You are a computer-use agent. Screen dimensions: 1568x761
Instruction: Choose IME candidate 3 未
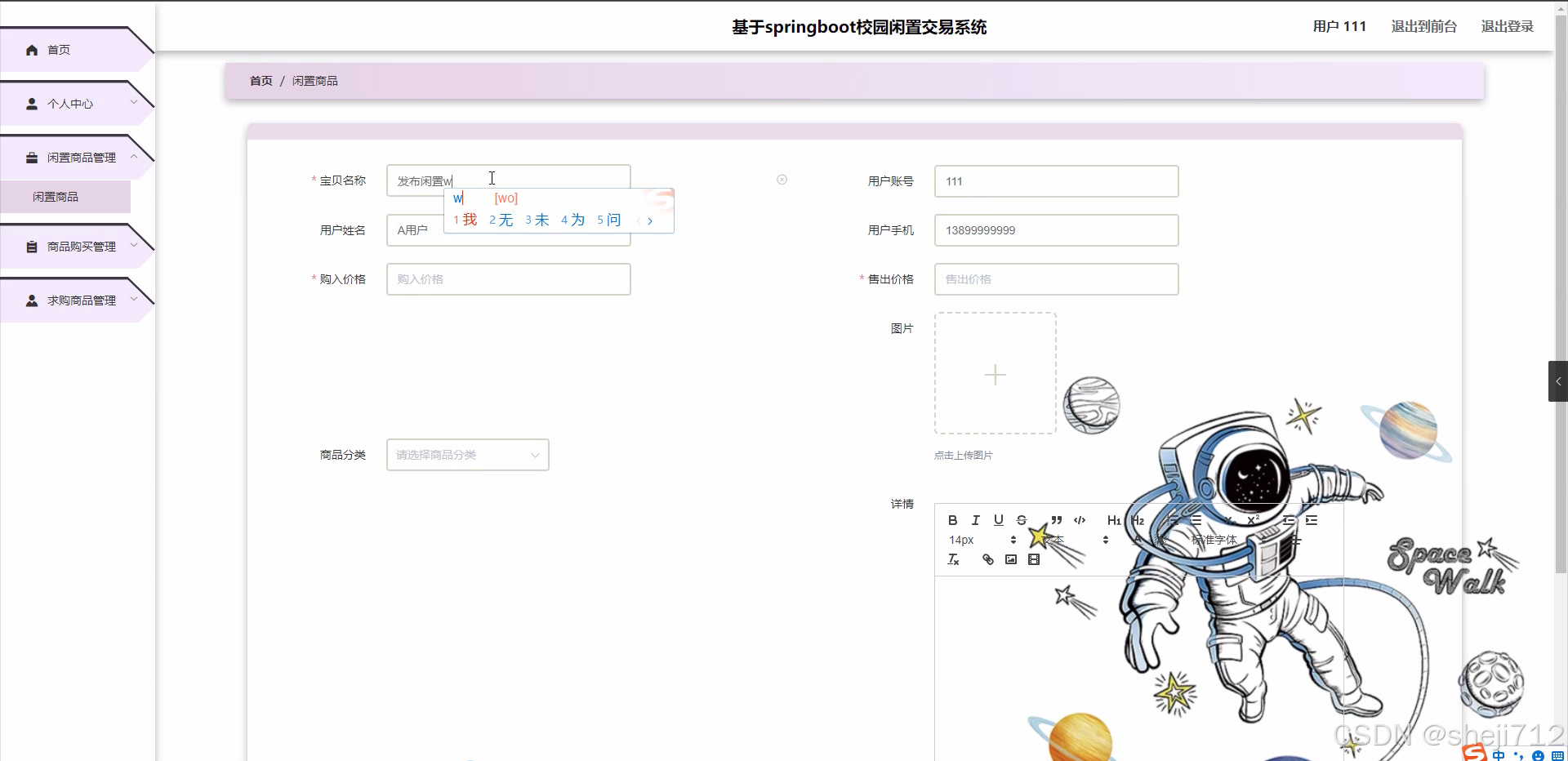[537, 220]
